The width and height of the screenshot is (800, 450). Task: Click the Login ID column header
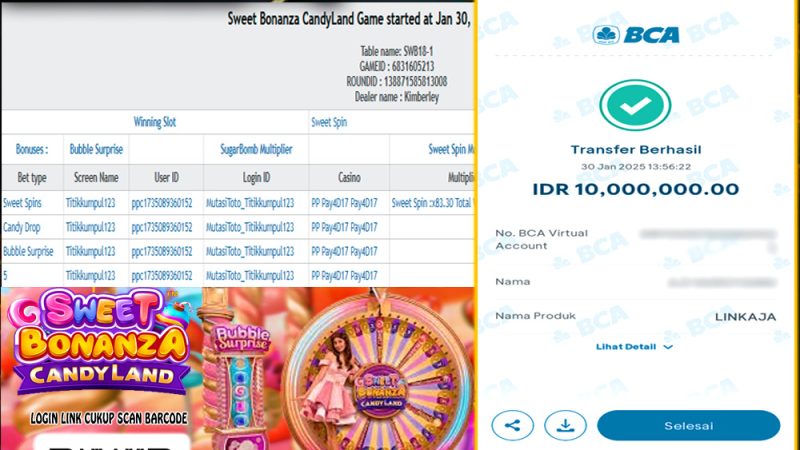pyautogui.click(x=256, y=178)
